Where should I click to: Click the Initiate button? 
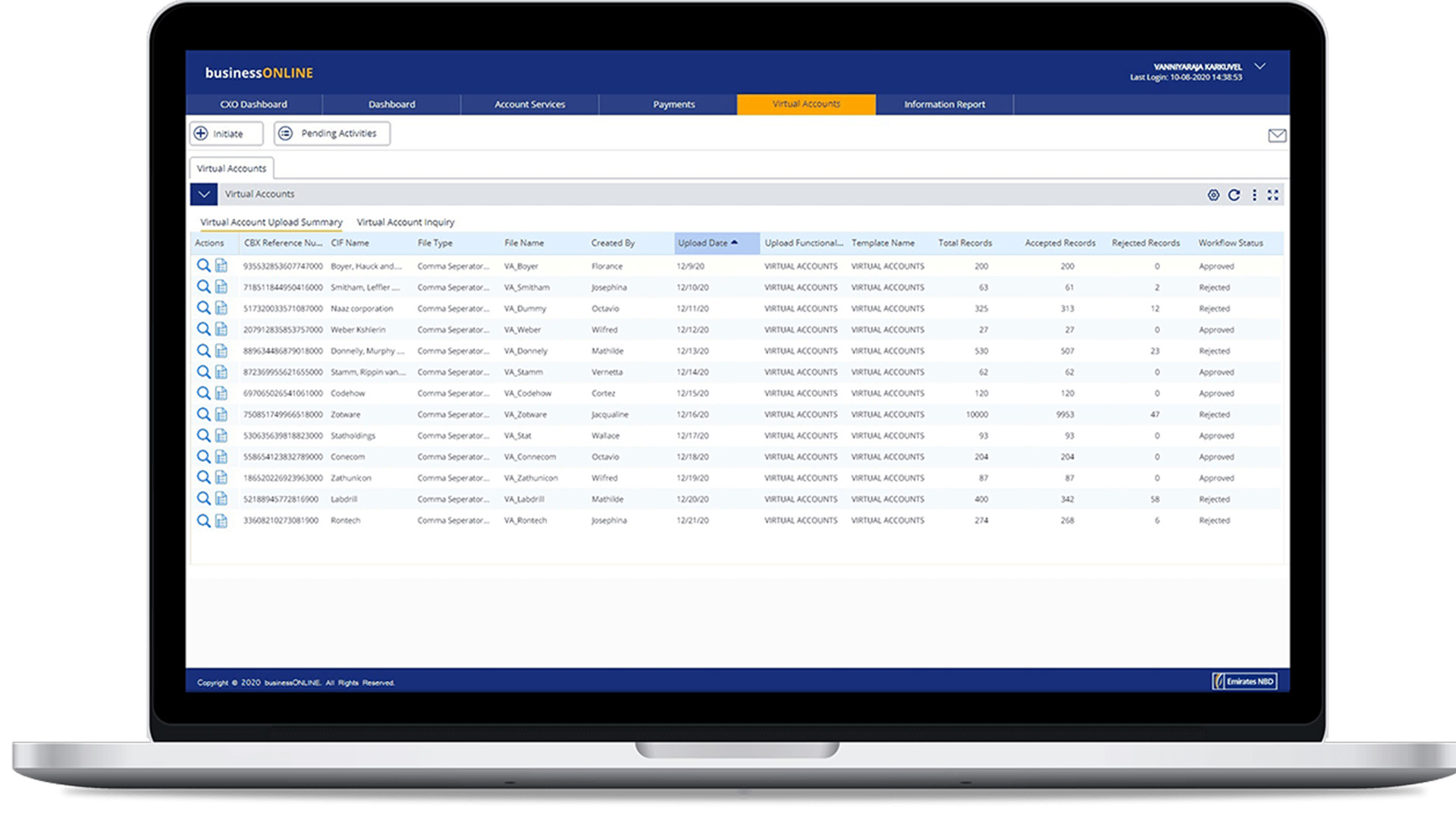226,133
